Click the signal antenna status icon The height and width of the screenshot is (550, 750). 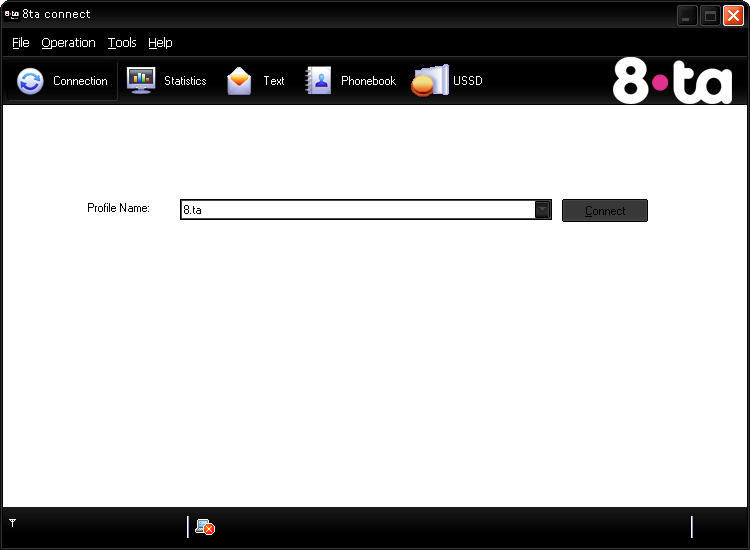coord(12,523)
